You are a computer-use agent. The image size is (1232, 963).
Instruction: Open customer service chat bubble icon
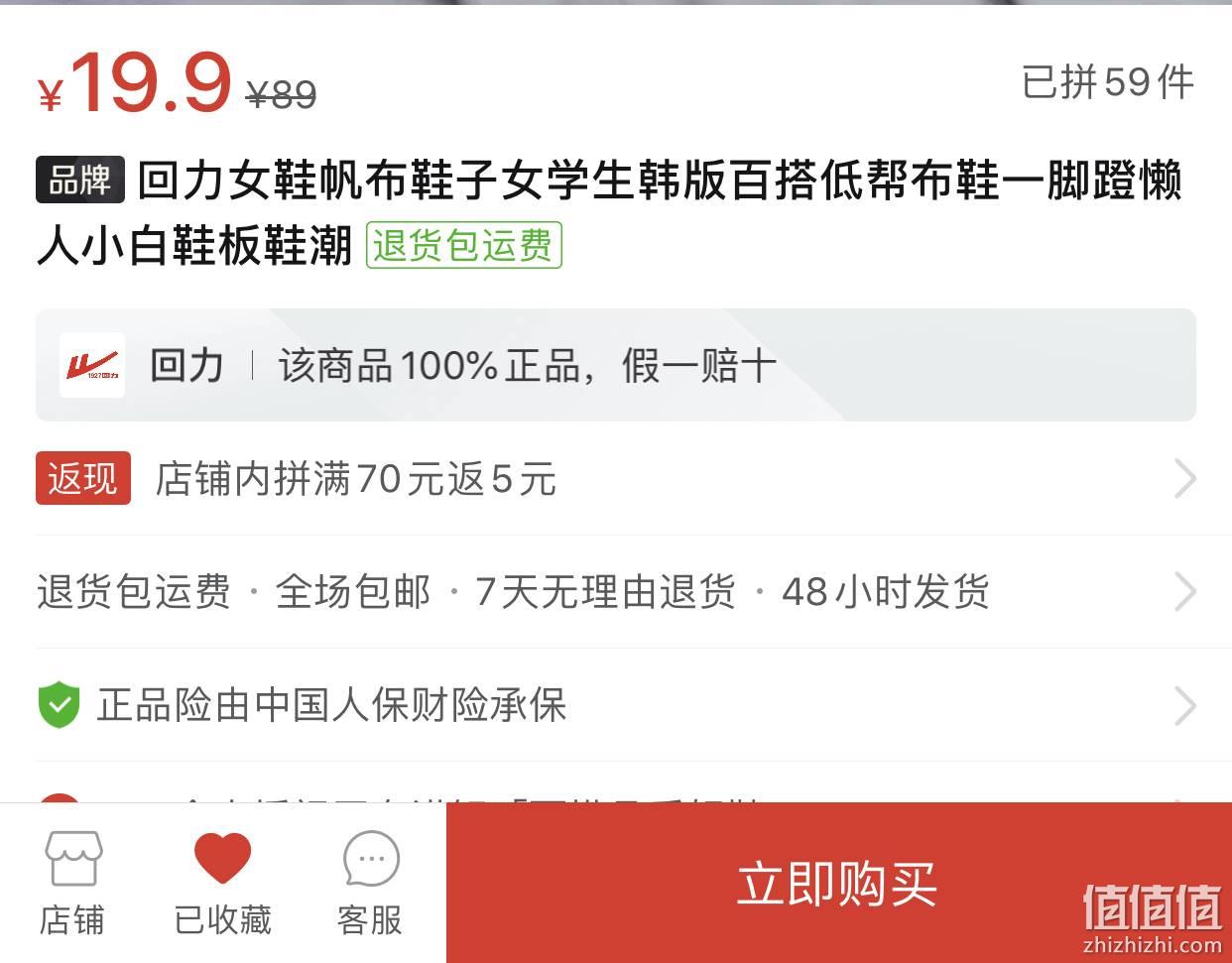click(371, 859)
